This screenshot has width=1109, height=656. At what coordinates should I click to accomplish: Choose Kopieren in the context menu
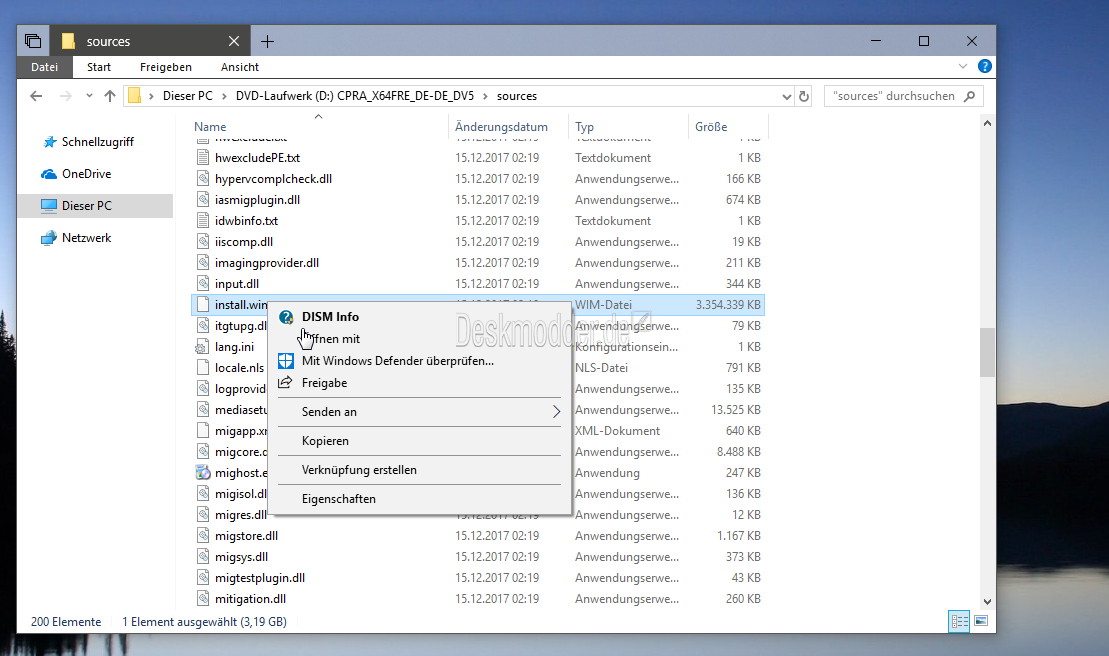(x=420, y=440)
